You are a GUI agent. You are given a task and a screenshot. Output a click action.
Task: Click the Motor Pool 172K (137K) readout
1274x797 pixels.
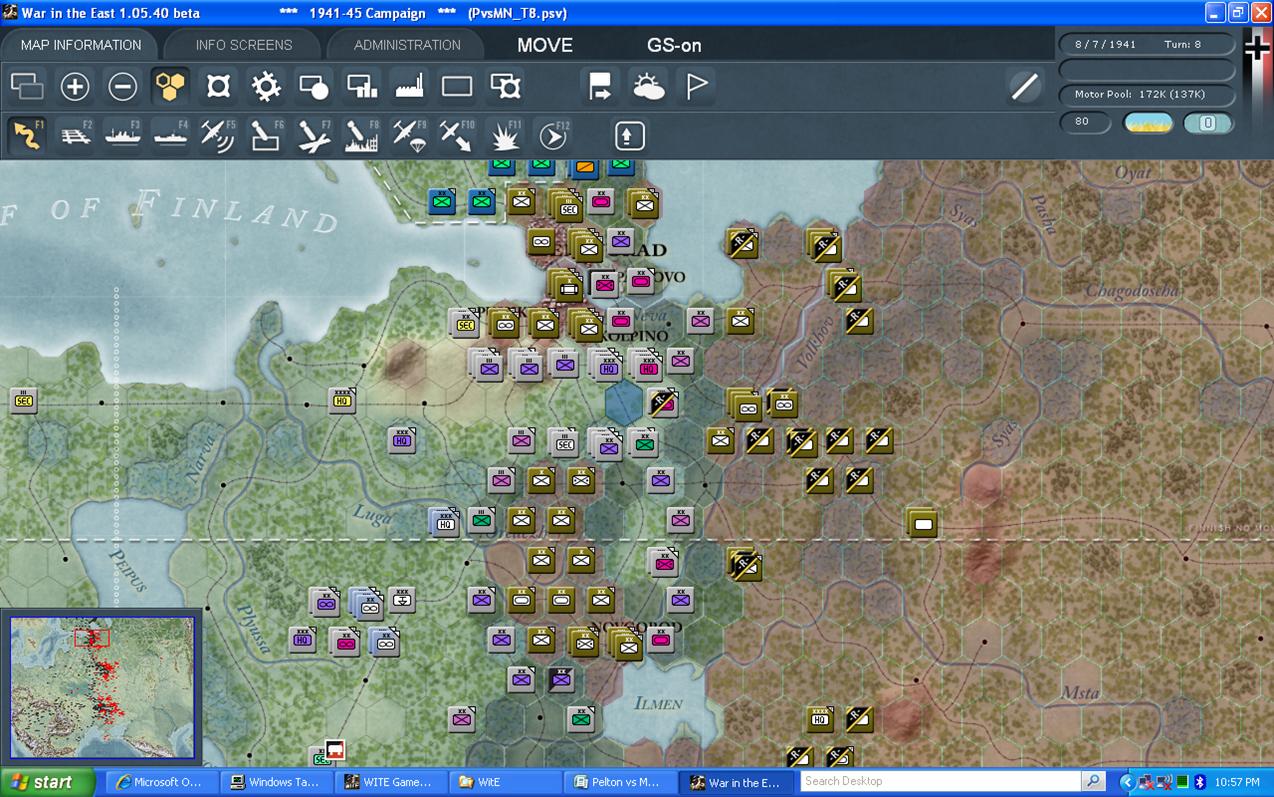coord(1147,94)
